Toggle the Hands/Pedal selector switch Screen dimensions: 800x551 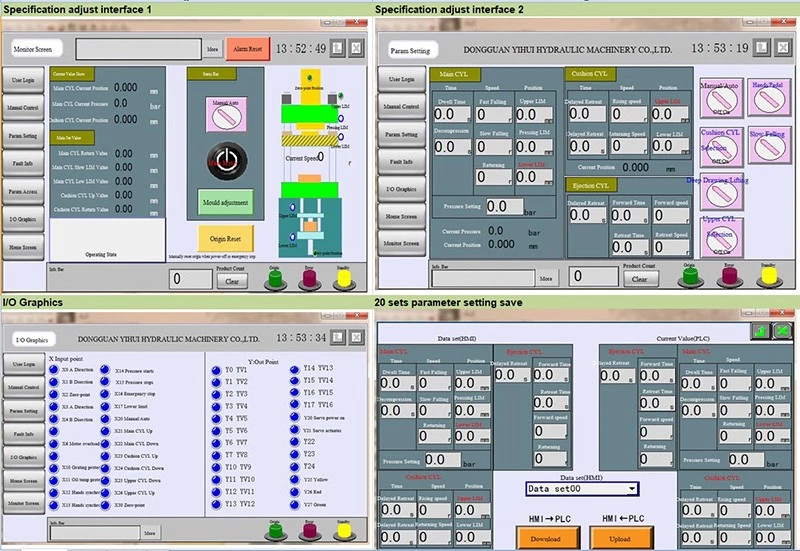click(x=768, y=98)
